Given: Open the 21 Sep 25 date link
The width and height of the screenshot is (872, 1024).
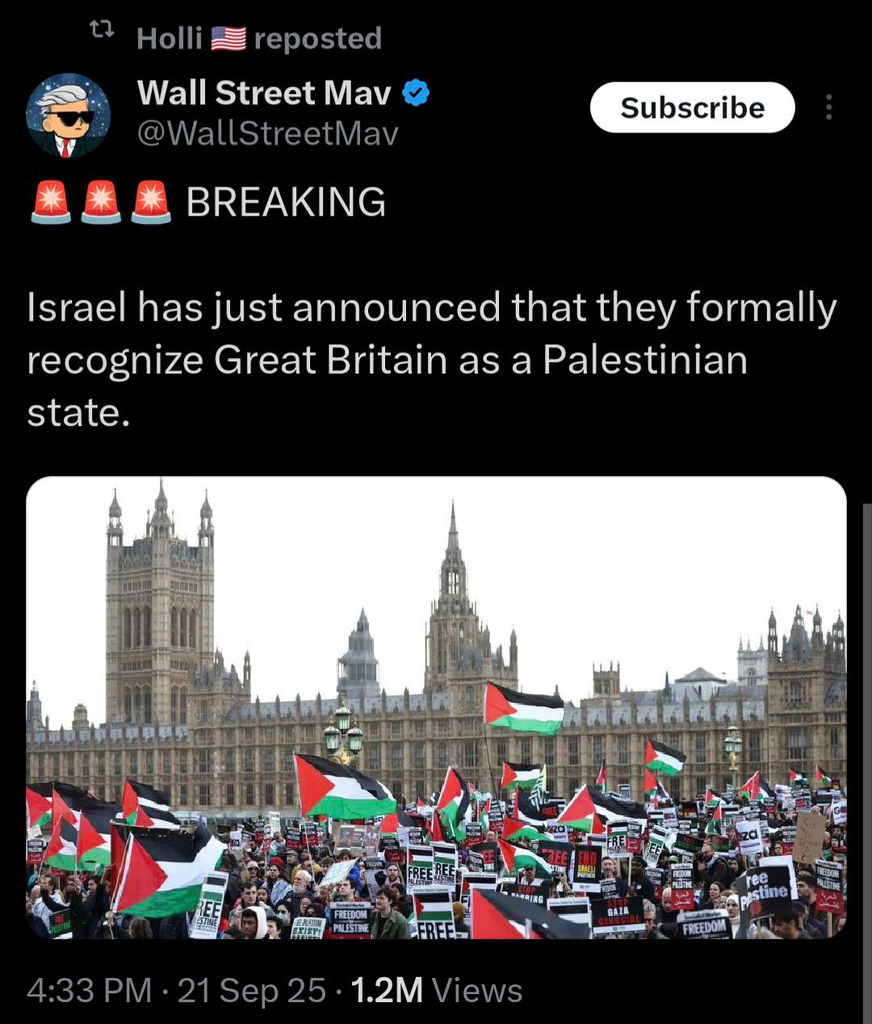Looking at the screenshot, I should 251,990.
